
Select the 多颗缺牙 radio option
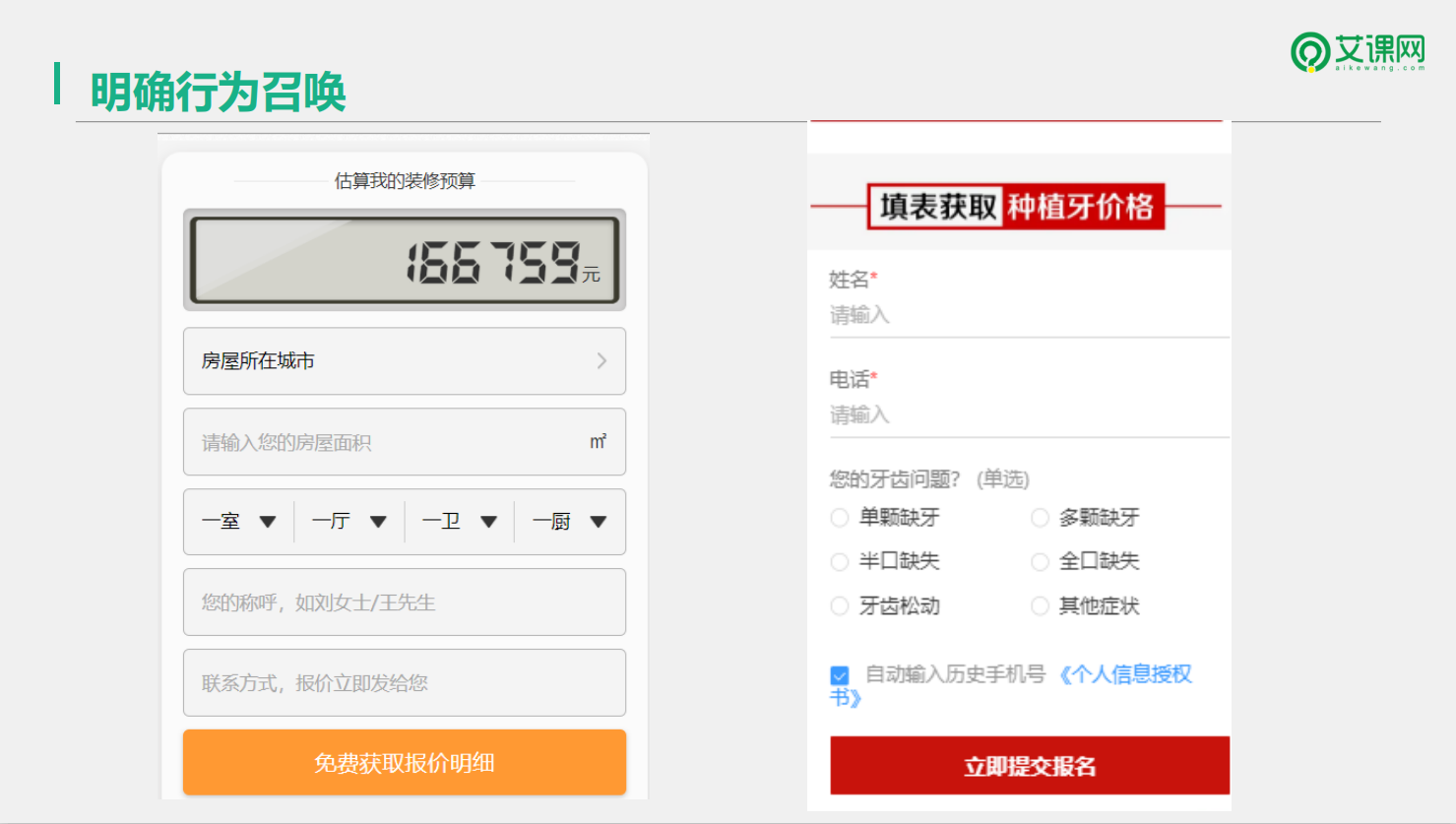coord(1040,518)
